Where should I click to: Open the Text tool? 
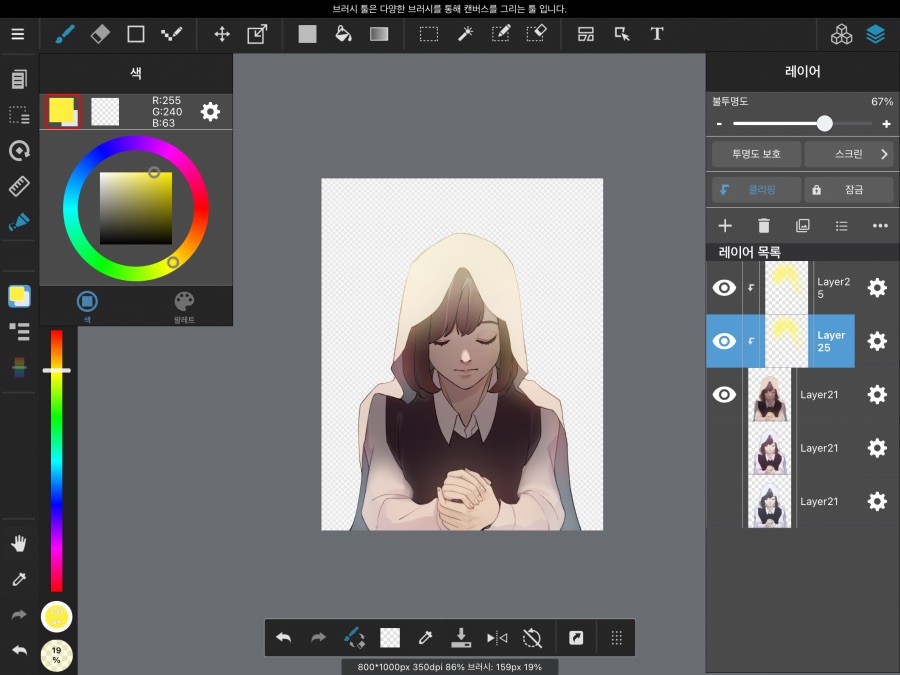pyautogui.click(x=657, y=33)
